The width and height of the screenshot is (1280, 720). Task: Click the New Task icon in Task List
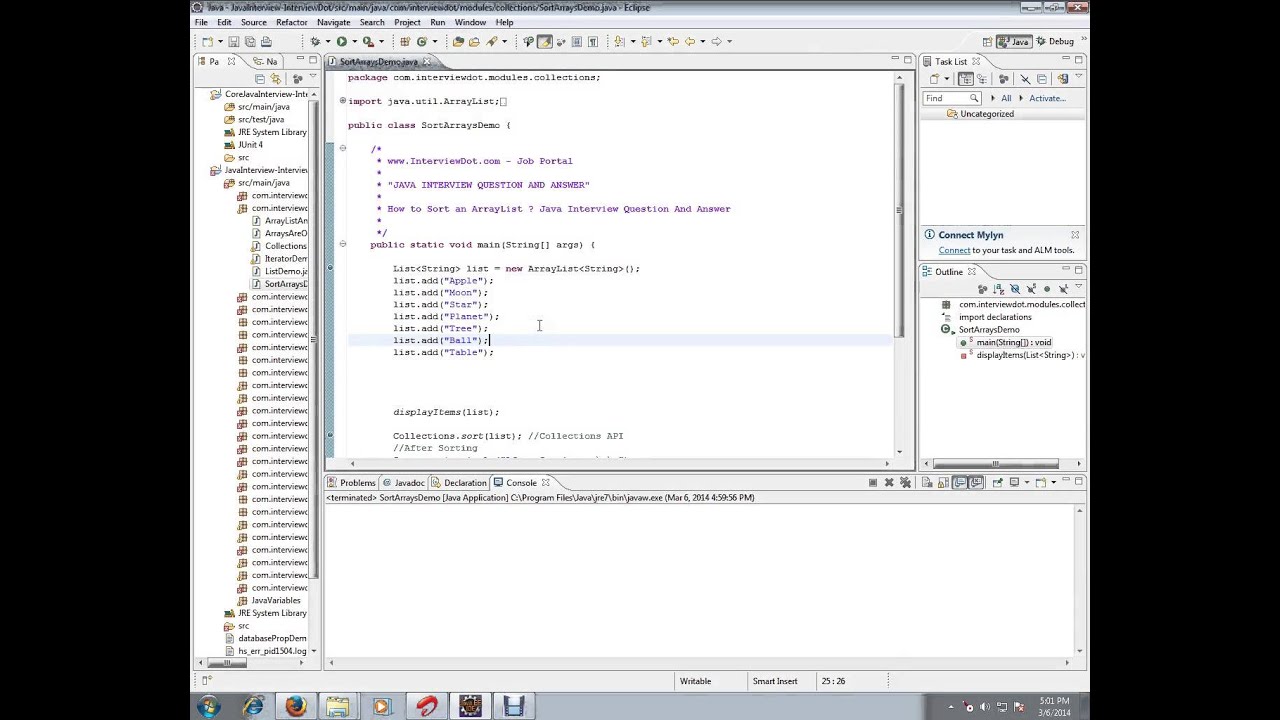tap(934, 79)
